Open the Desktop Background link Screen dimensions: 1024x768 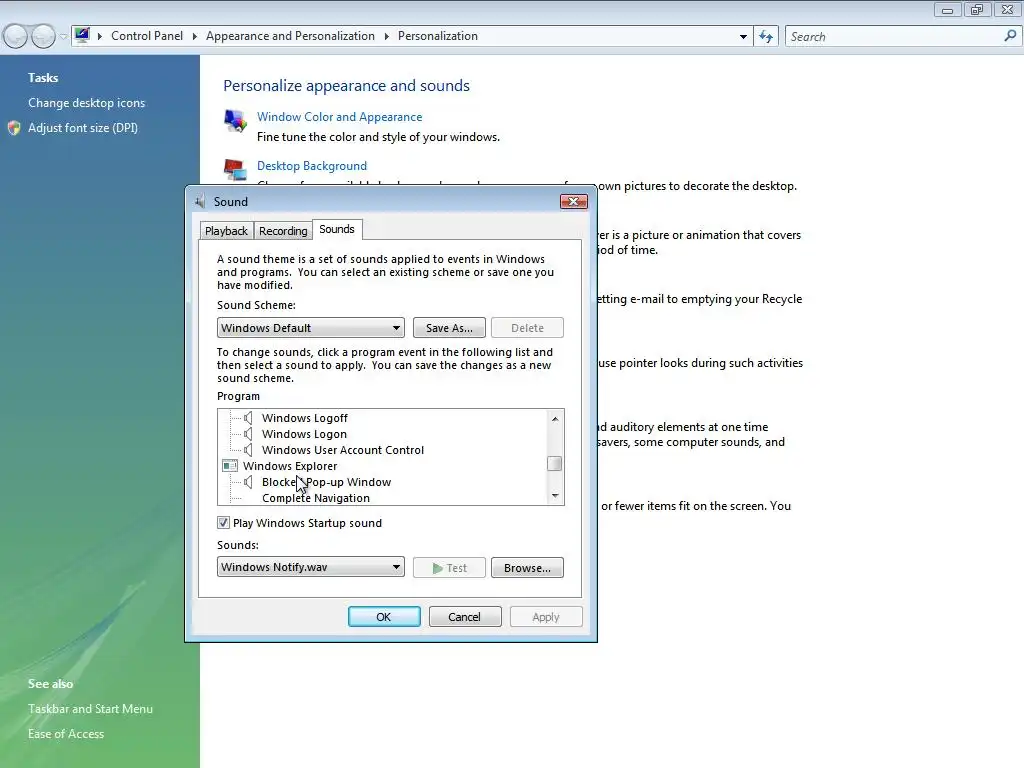tap(312, 166)
